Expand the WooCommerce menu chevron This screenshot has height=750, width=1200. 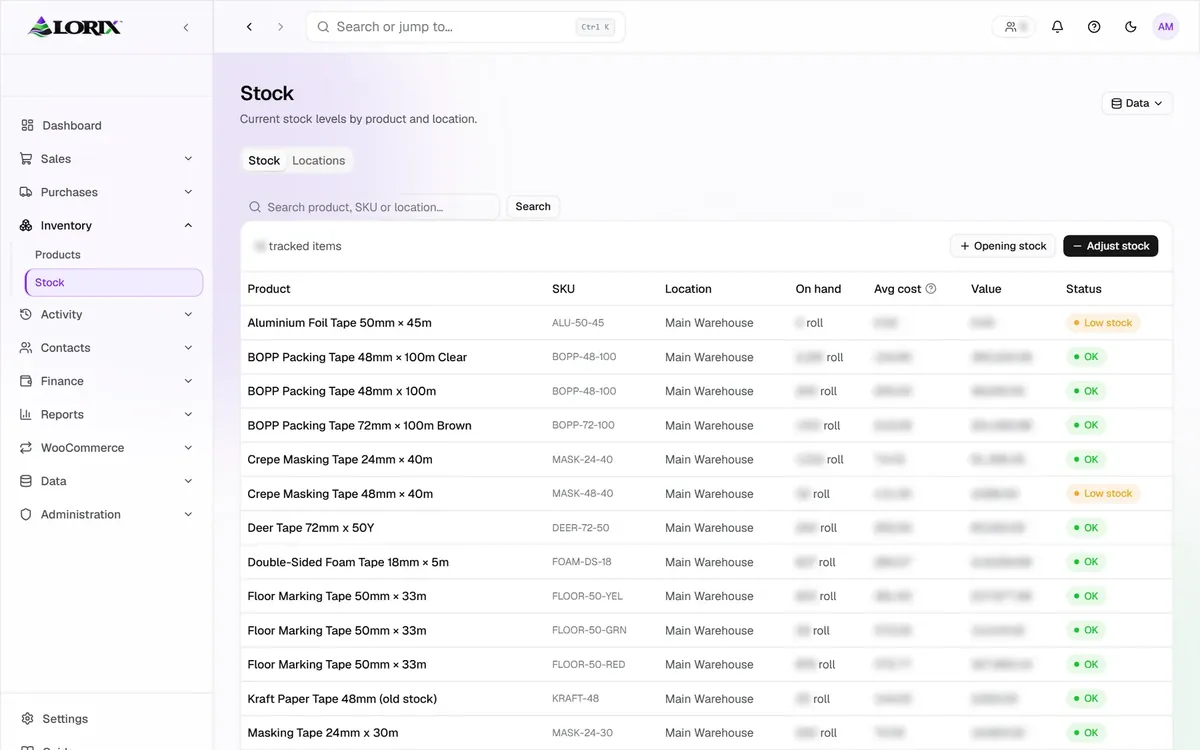click(x=188, y=448)
